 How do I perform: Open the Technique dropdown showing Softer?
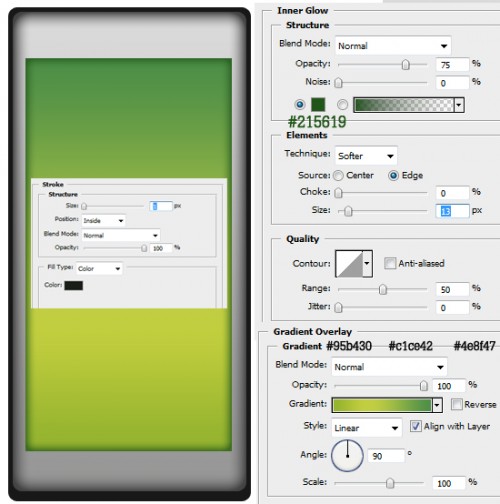[x=366, y=156]
